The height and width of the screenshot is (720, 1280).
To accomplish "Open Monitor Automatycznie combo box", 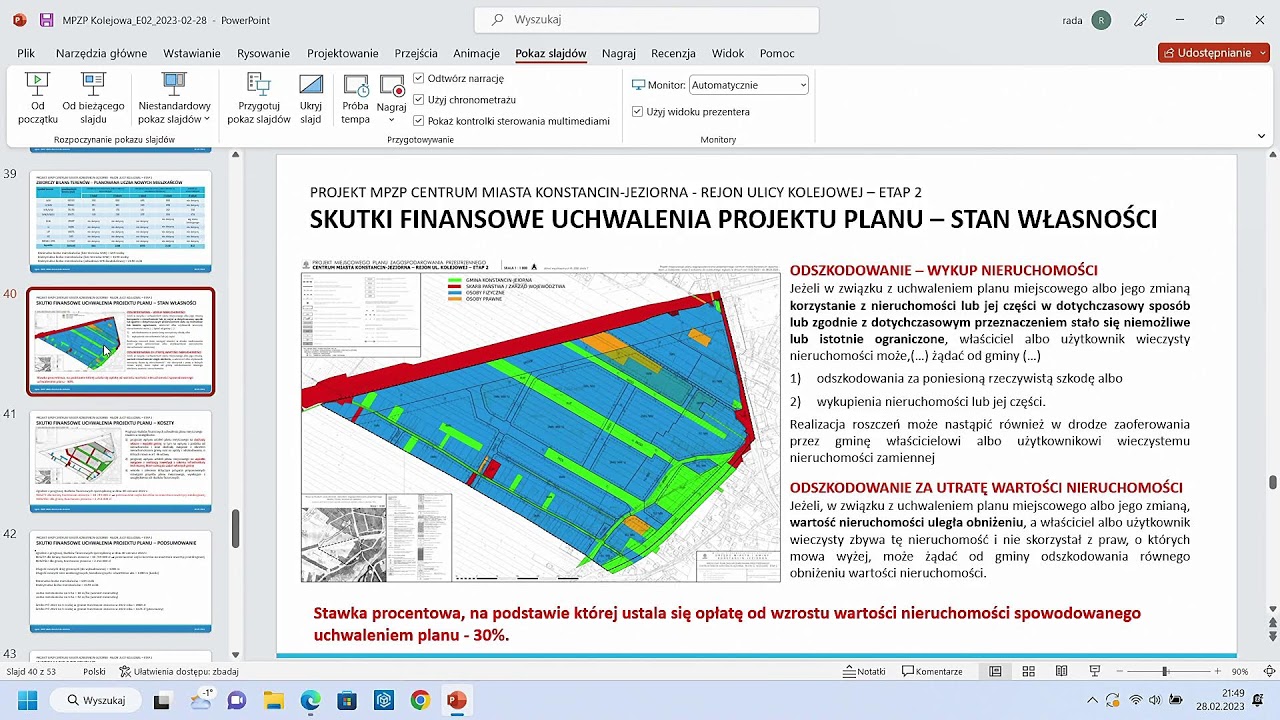I will 749,86.
